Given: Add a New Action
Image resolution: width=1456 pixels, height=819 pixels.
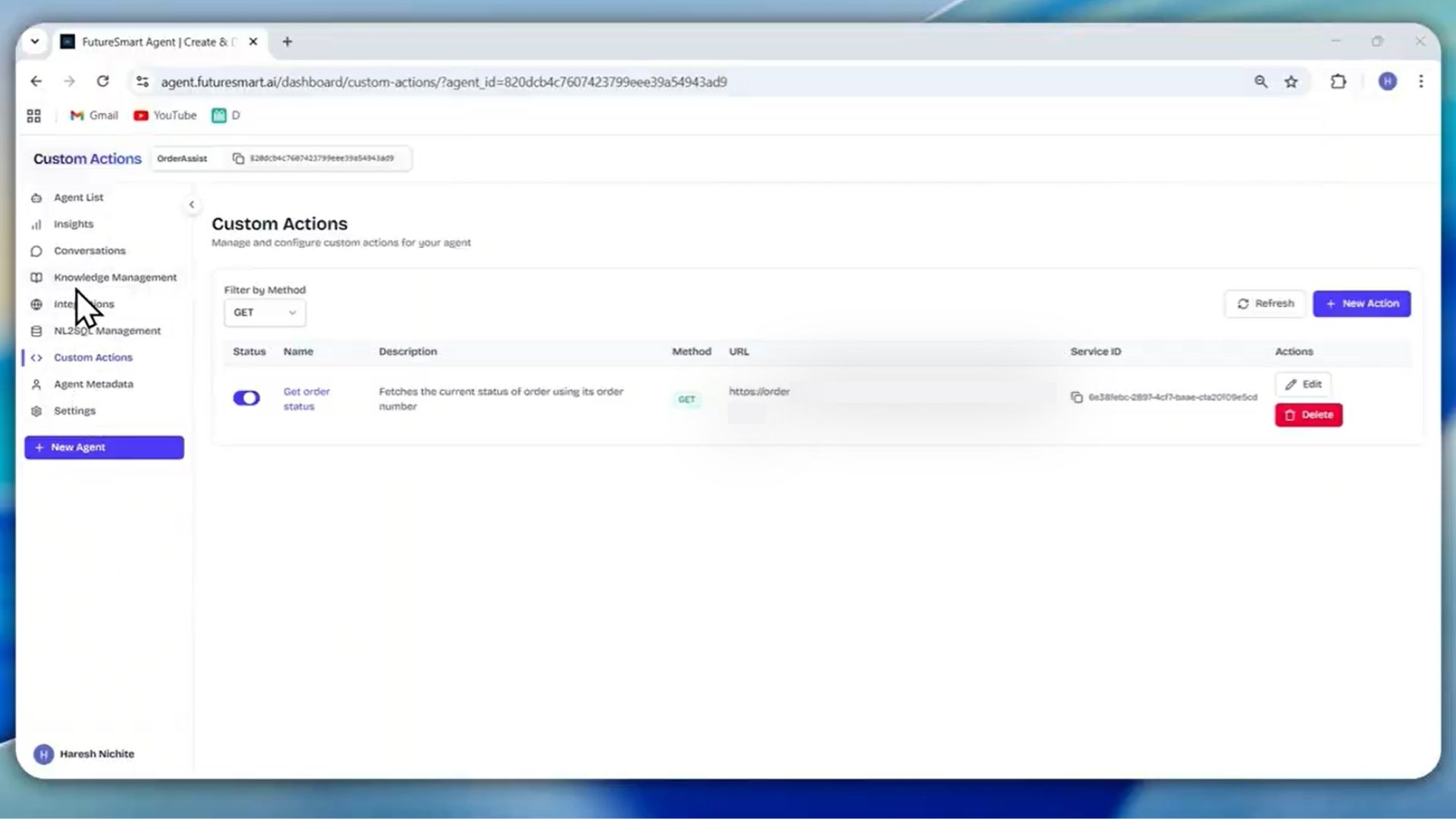Looking at the screenshot, I should pos(1362,303).
